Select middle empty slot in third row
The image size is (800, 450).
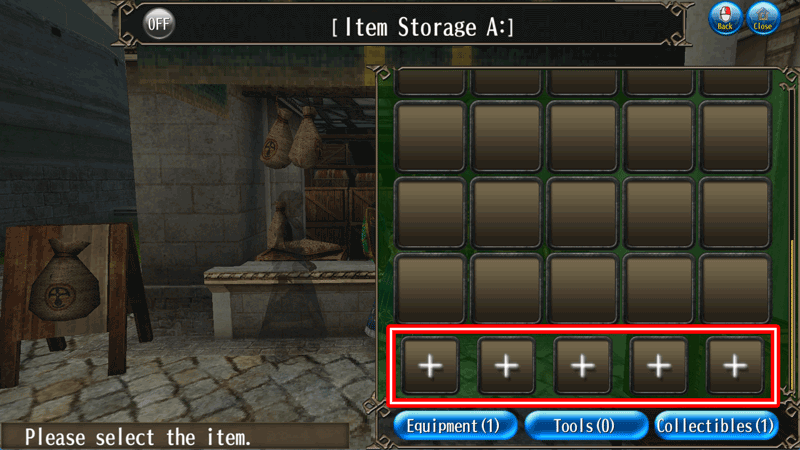pos(583,213)
